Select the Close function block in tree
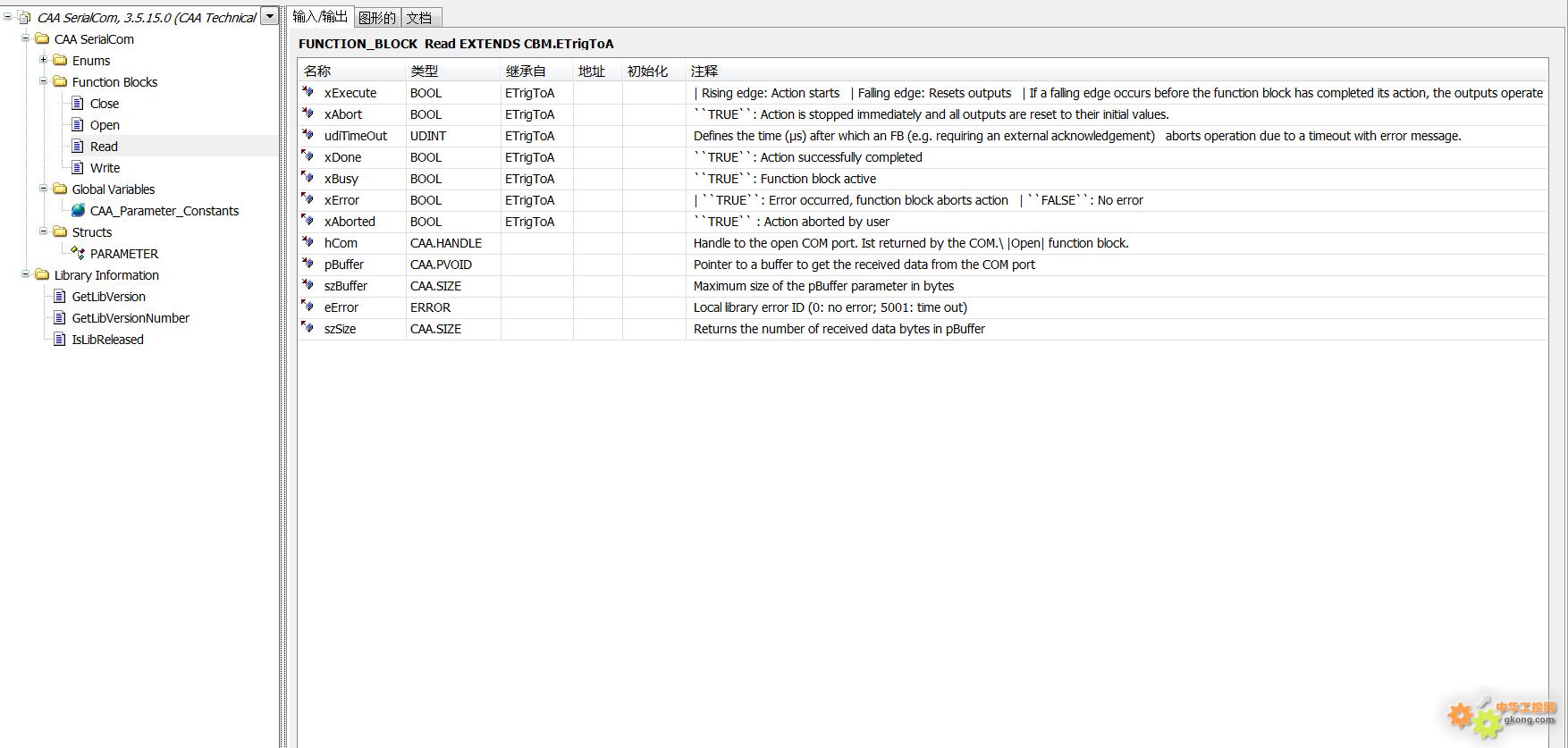This screenshot has height=748, width=1568. (x=105, y=104)
